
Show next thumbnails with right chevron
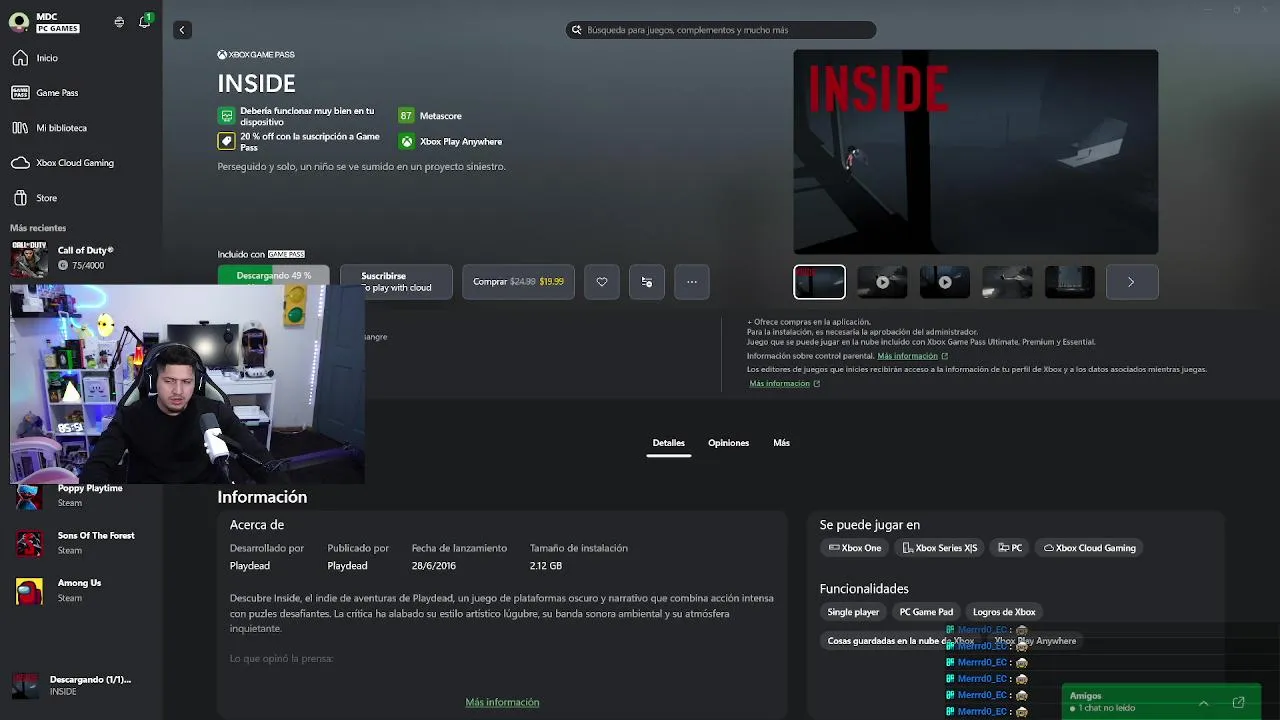[1132, 282]
